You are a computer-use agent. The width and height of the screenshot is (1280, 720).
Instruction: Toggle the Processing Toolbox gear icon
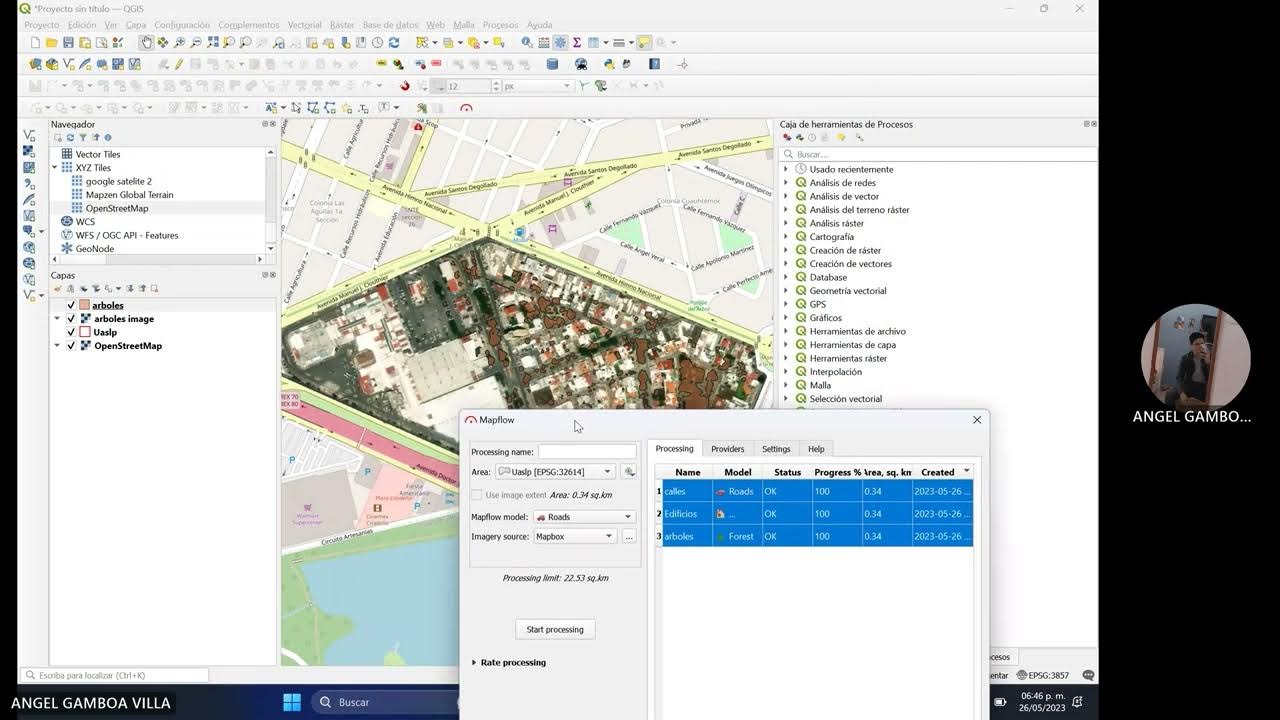(560, 43)
